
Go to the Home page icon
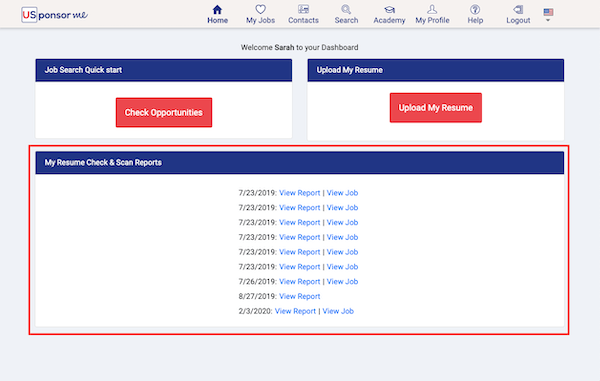(x=217, y=10)
